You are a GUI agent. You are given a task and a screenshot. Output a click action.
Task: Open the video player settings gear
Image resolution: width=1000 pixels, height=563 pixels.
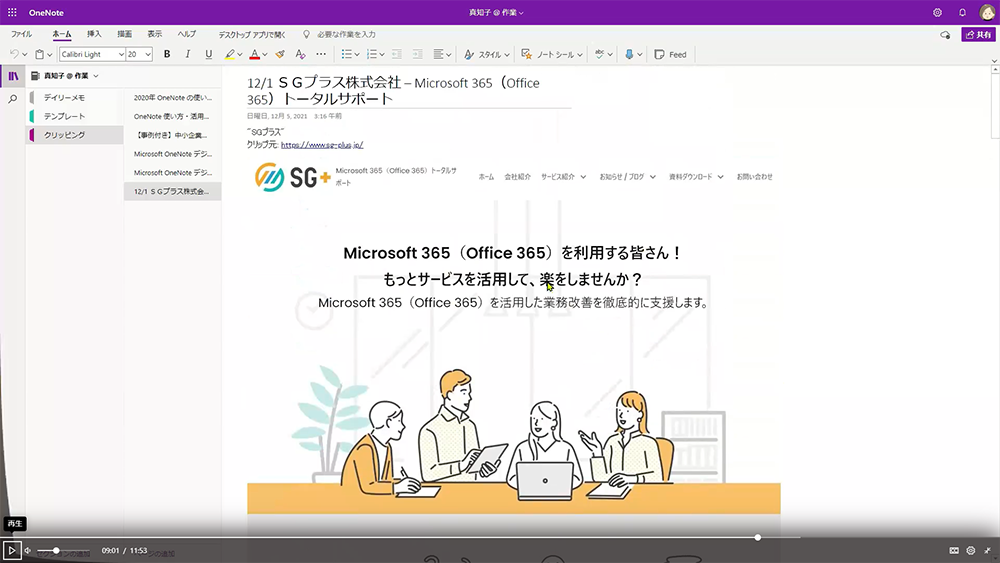click(x=971, y=550)
